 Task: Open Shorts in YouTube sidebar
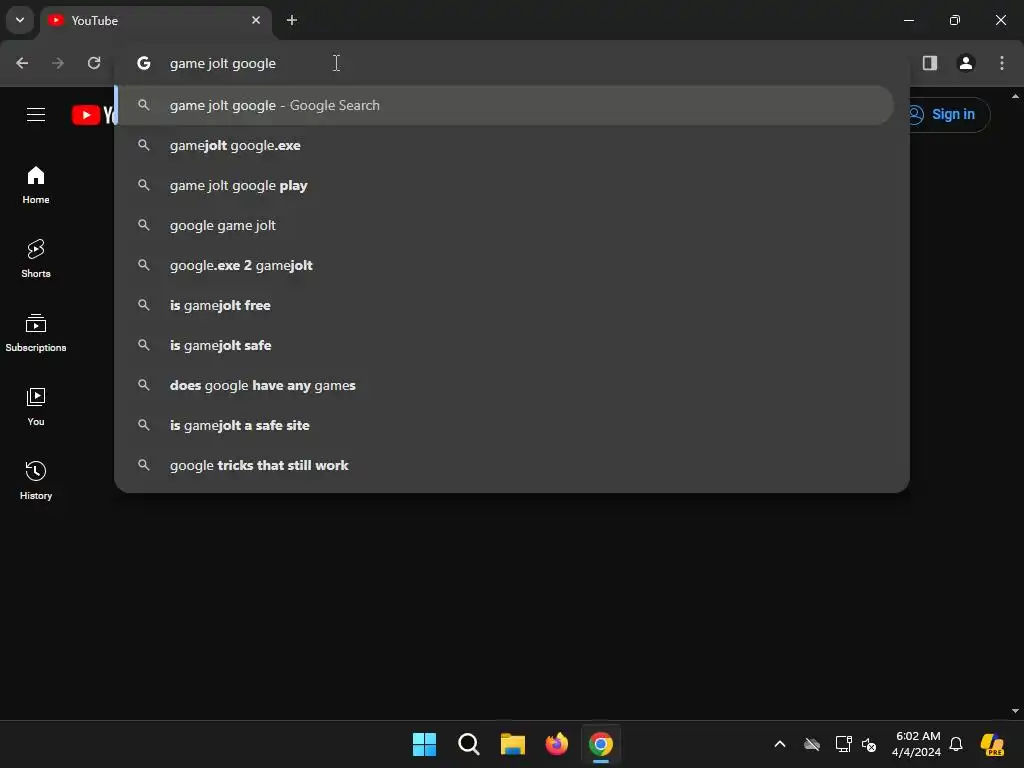[36, 259]
